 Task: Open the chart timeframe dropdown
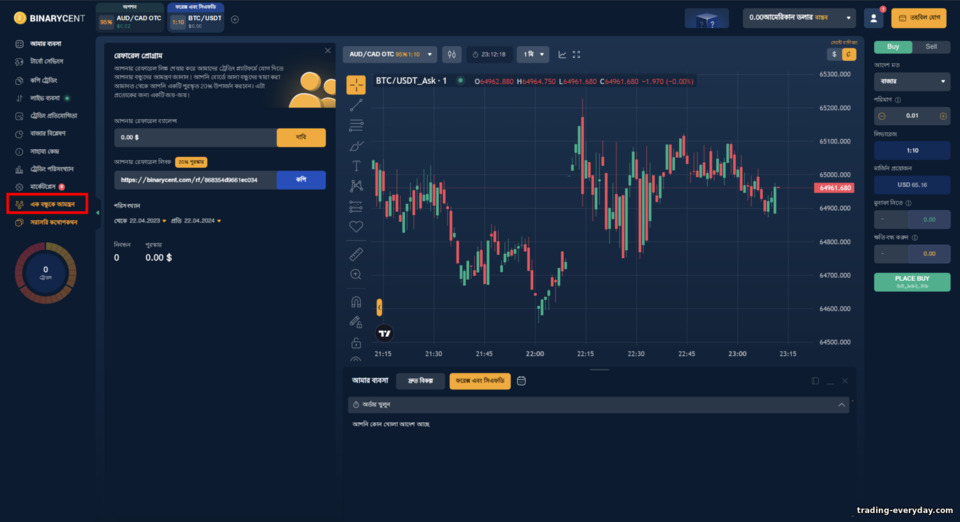point(533,54)
